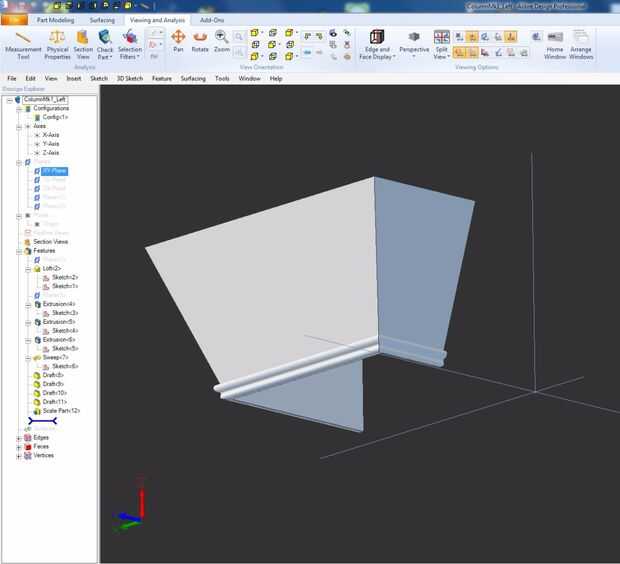The image size is (620, 564).
Task: Switch to the Part Modeling ribbon tab
Action: 55,20
